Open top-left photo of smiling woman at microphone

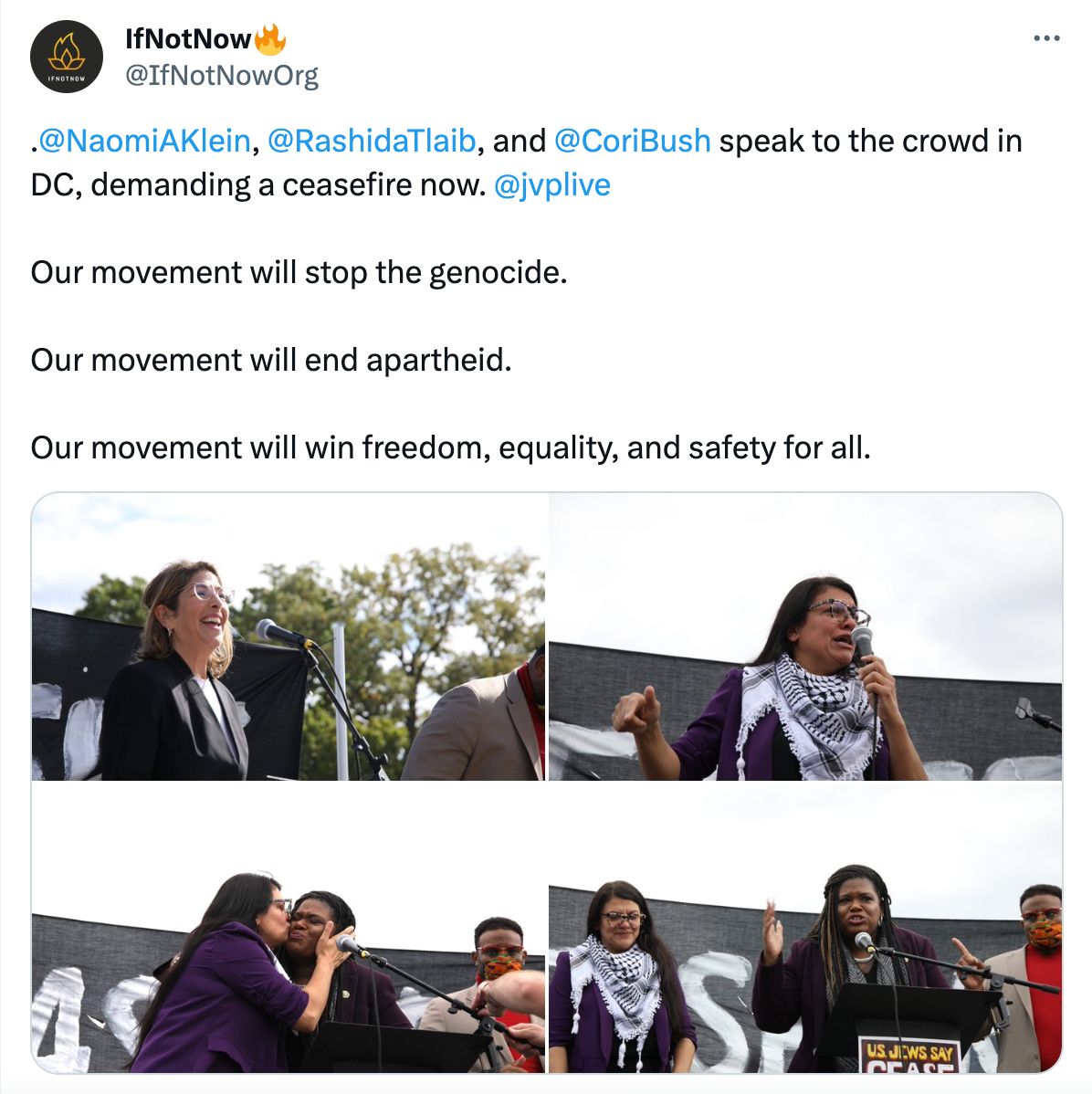(x=289, y=636)
